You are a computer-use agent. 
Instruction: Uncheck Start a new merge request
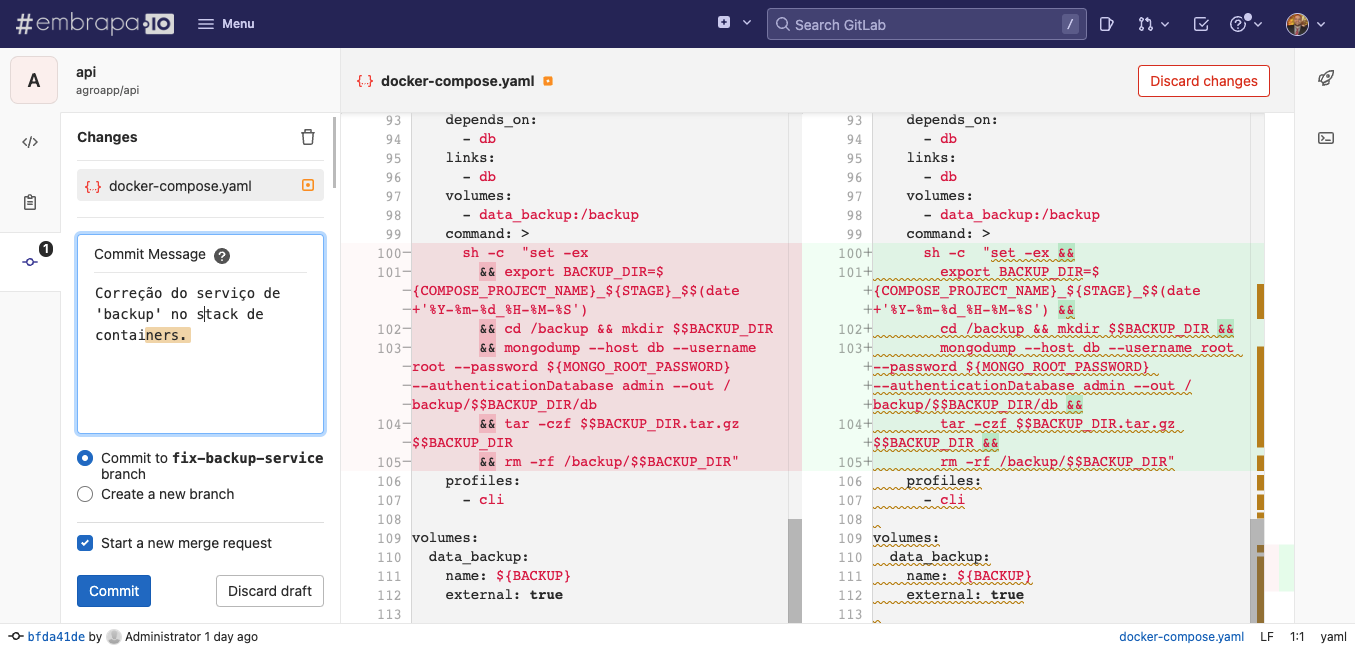pyautogui.click(x=85, y=543)
